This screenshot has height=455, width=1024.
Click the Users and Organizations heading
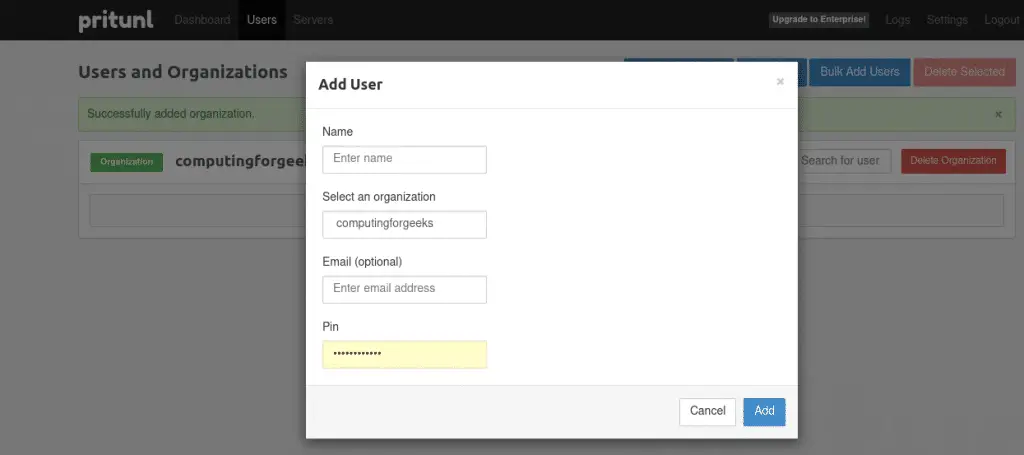pos(183,72)
